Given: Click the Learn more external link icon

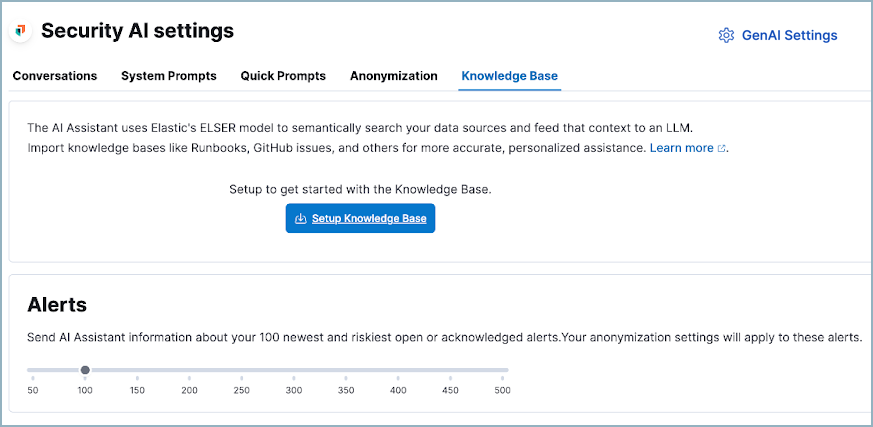Looking at the screenshot, I should [x=722, y=148].
